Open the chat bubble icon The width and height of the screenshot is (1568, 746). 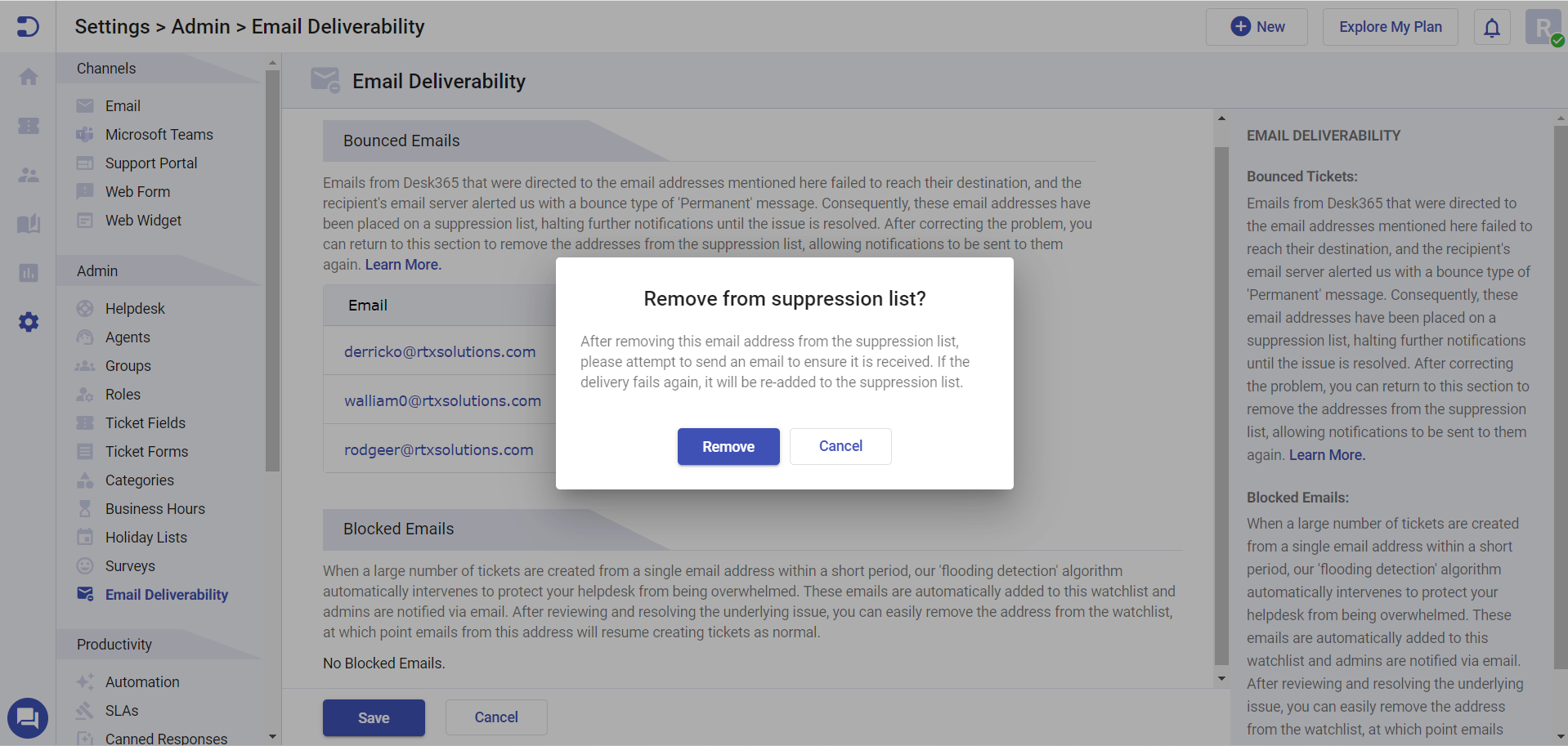click(x=28, y=718)
